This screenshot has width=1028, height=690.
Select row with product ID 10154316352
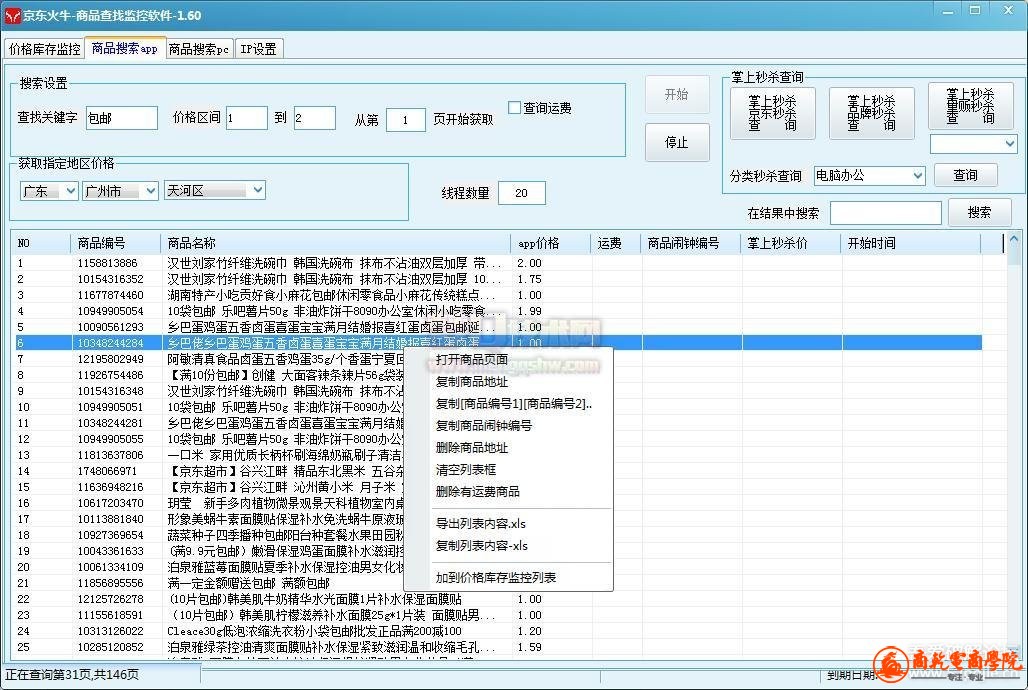[x=498, y=279]
